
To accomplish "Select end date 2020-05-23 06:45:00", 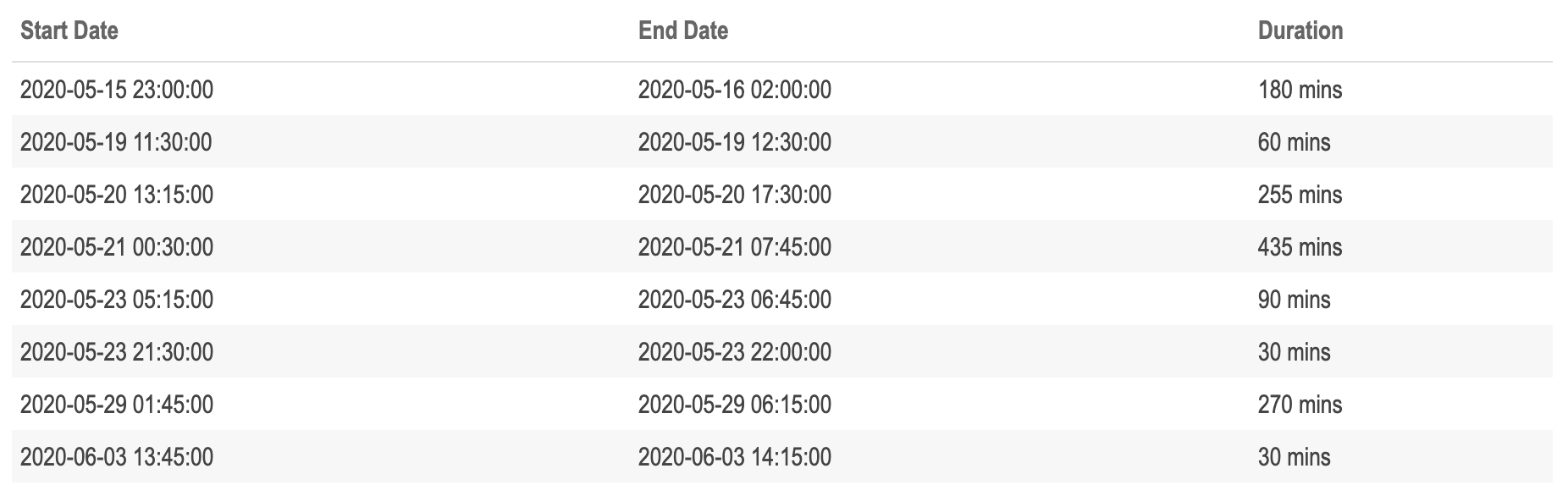I will 735,300.
